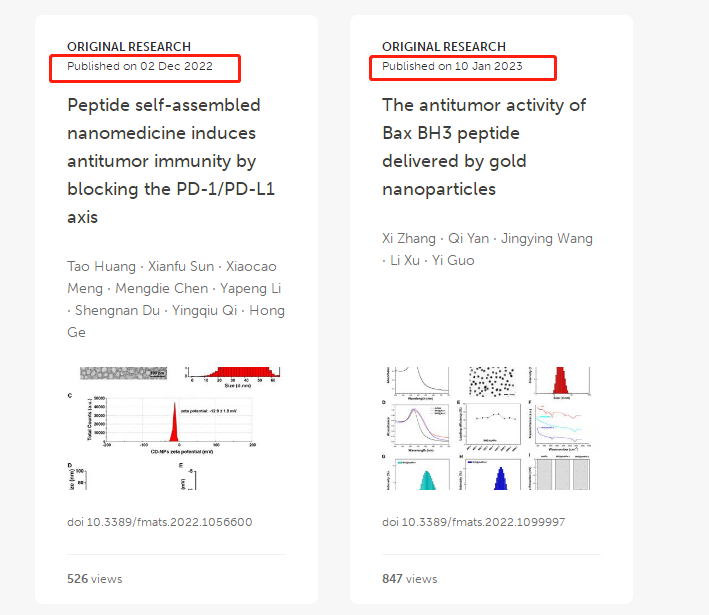709x615 pixels.
Task: Click author Xi Zhang
Action: tap(409, 238)
